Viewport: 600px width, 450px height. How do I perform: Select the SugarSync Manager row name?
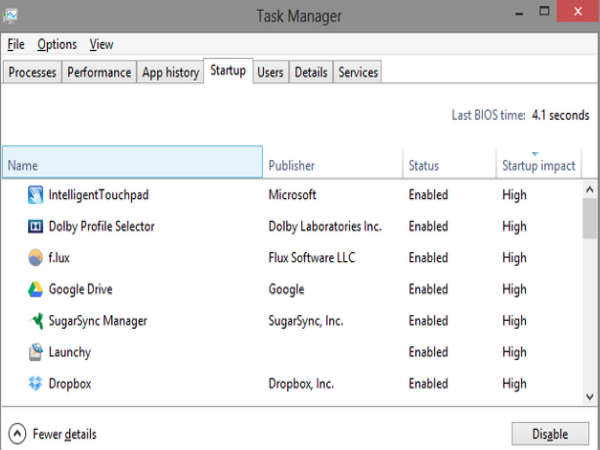98,321
